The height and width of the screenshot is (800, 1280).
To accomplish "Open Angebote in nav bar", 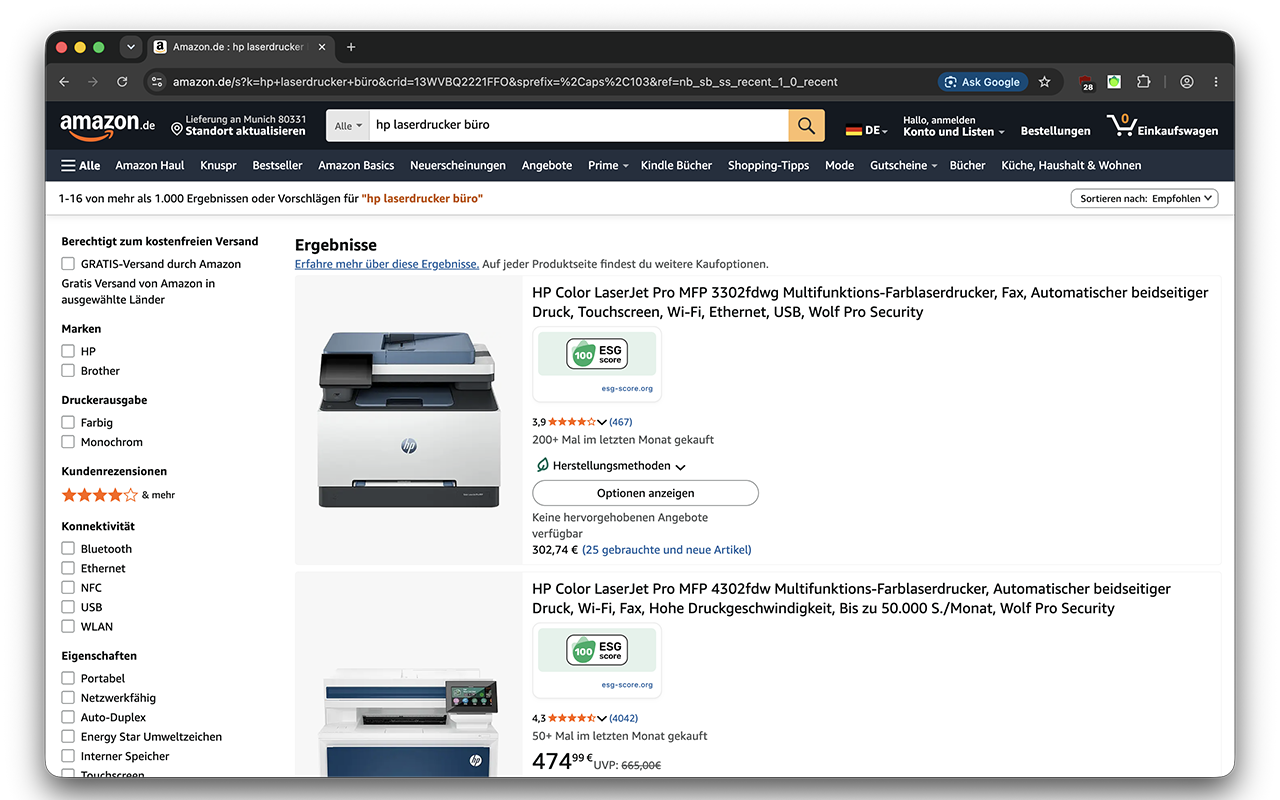I will 547,165.
